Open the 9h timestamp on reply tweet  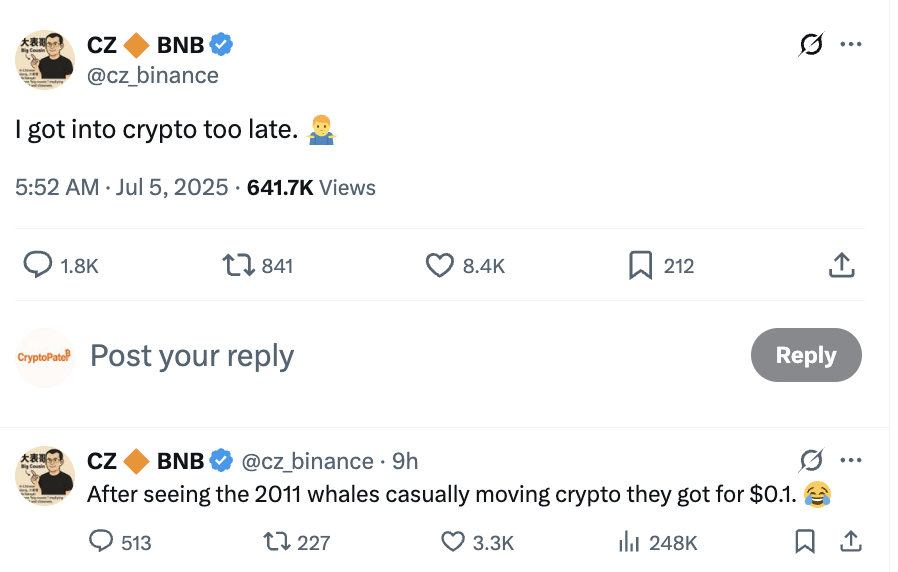coord(405,461)
